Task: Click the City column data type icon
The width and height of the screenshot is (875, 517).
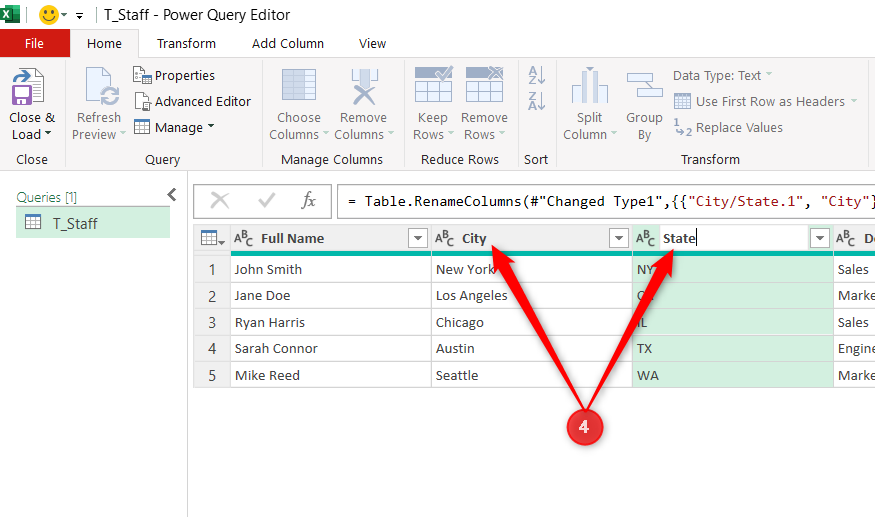Action: [x=444, y=238]
